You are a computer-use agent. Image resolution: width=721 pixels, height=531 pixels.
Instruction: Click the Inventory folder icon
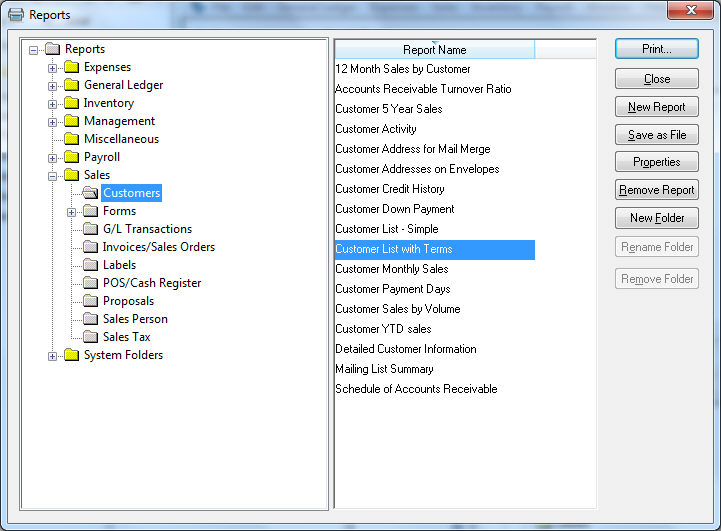coord(71,103)
